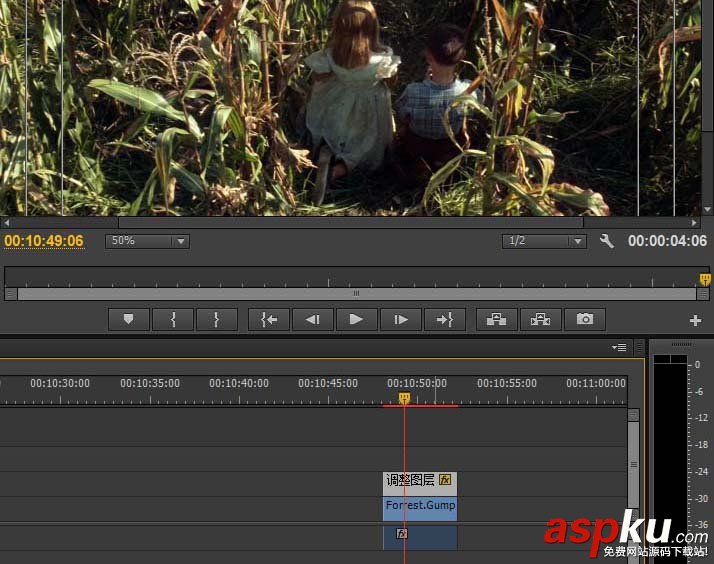The height and width of the screenshot is (564, 714).
Task: Click the timeline vertical scrollbar handle
Action: pyautogui.click(x=633, y=465)
